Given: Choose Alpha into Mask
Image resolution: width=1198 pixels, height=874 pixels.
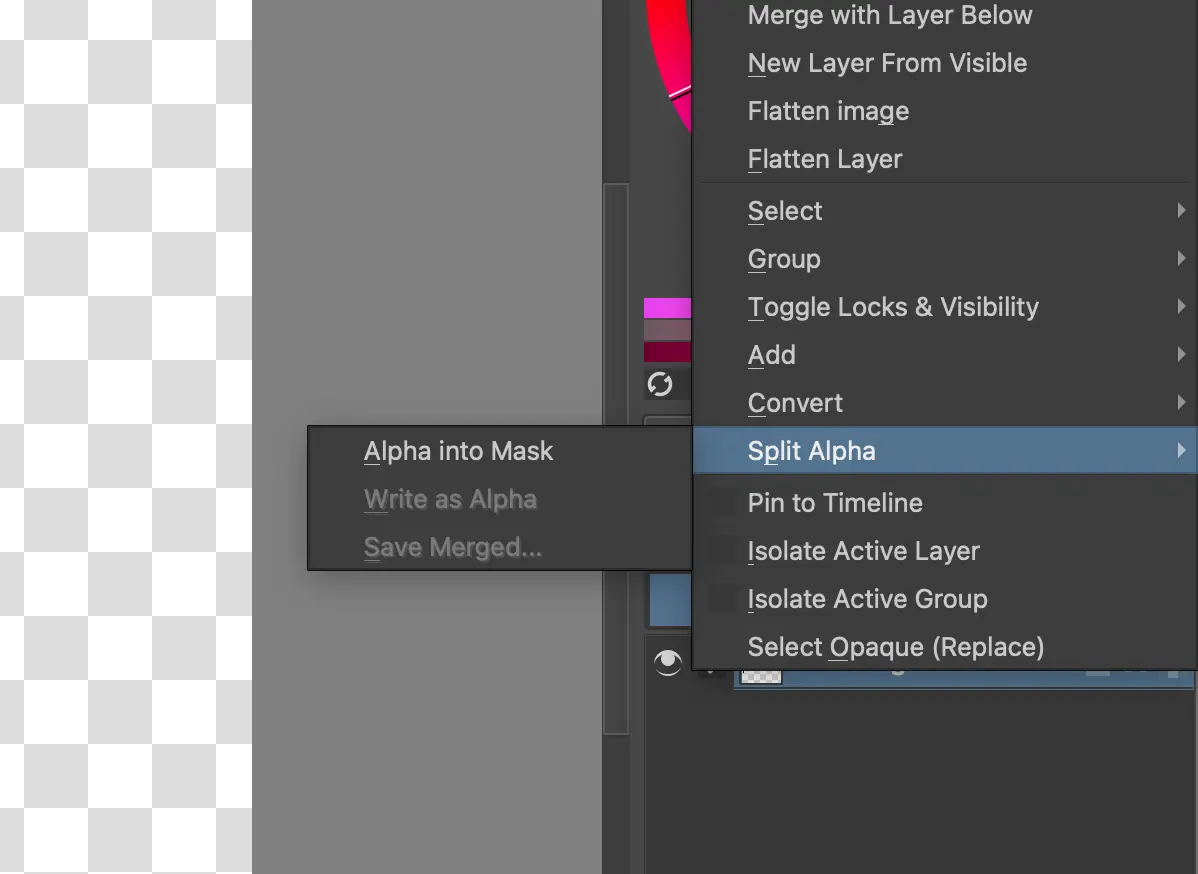Looking at the screenshot, I should pos(500,452).
